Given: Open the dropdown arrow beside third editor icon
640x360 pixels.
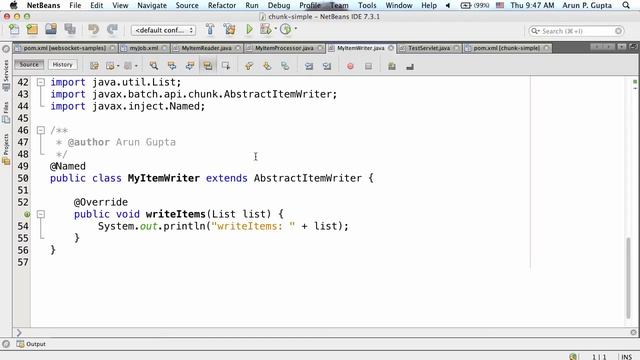Looking at the screenshot, I should [x=136, y=66].
